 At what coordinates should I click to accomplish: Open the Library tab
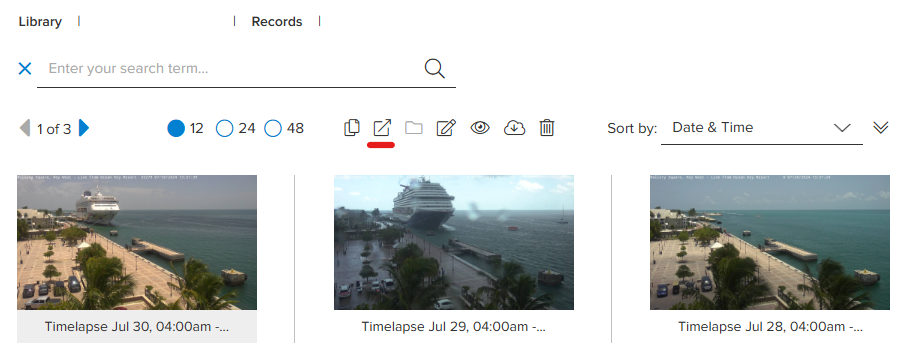[40, 22]
